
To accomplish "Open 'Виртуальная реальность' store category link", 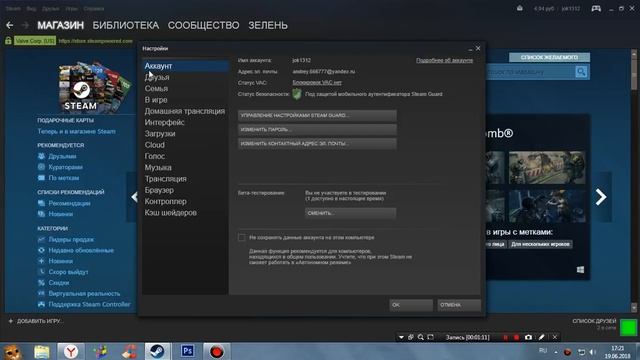I will 84,293.
